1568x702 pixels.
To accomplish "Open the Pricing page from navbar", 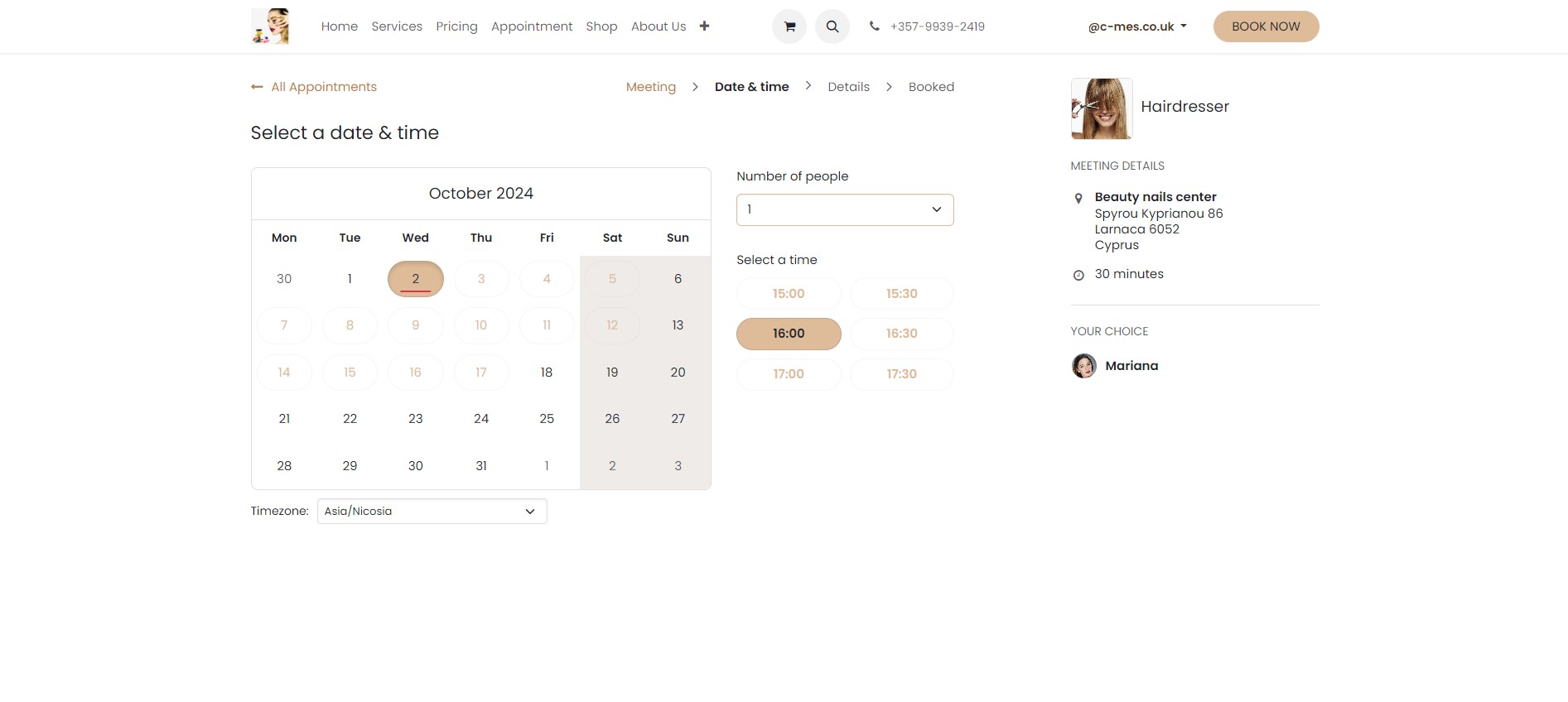I will pos(456,26).
